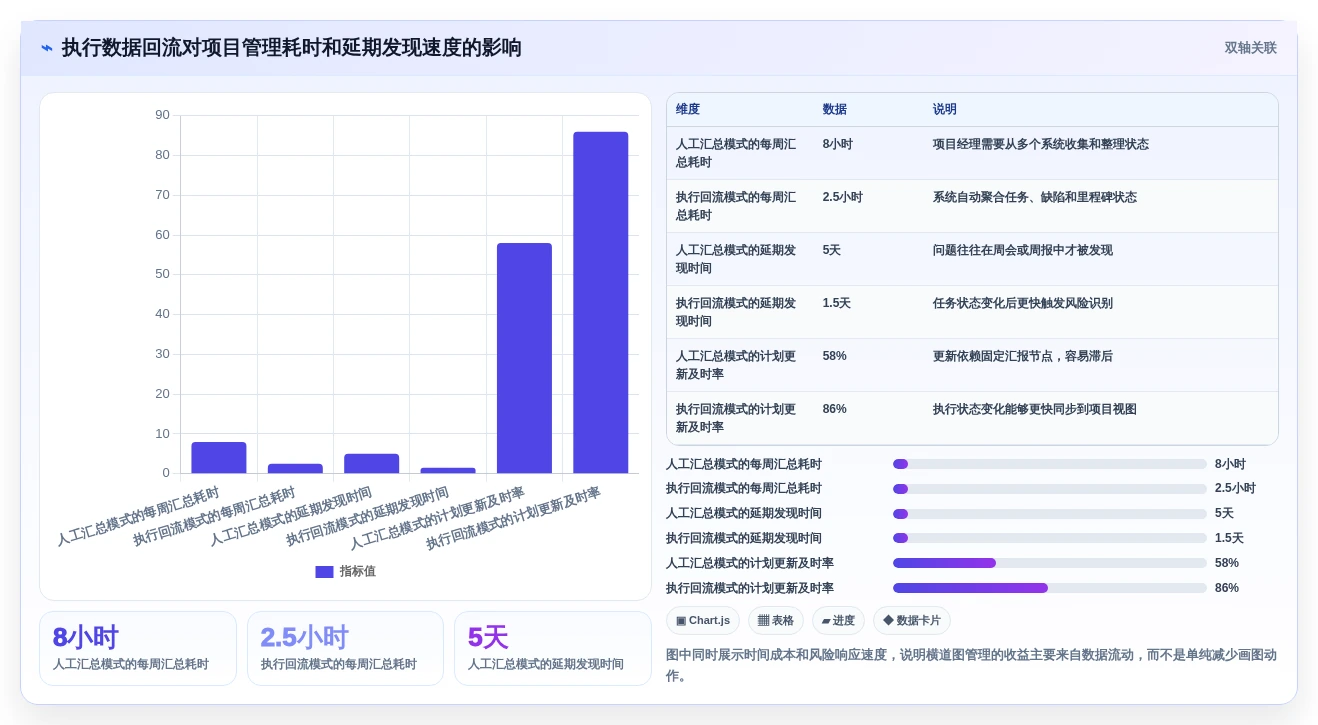Click progress bar valued 58%
The width and height of the screenshot is (1318, 725).
click(1050, 563)
